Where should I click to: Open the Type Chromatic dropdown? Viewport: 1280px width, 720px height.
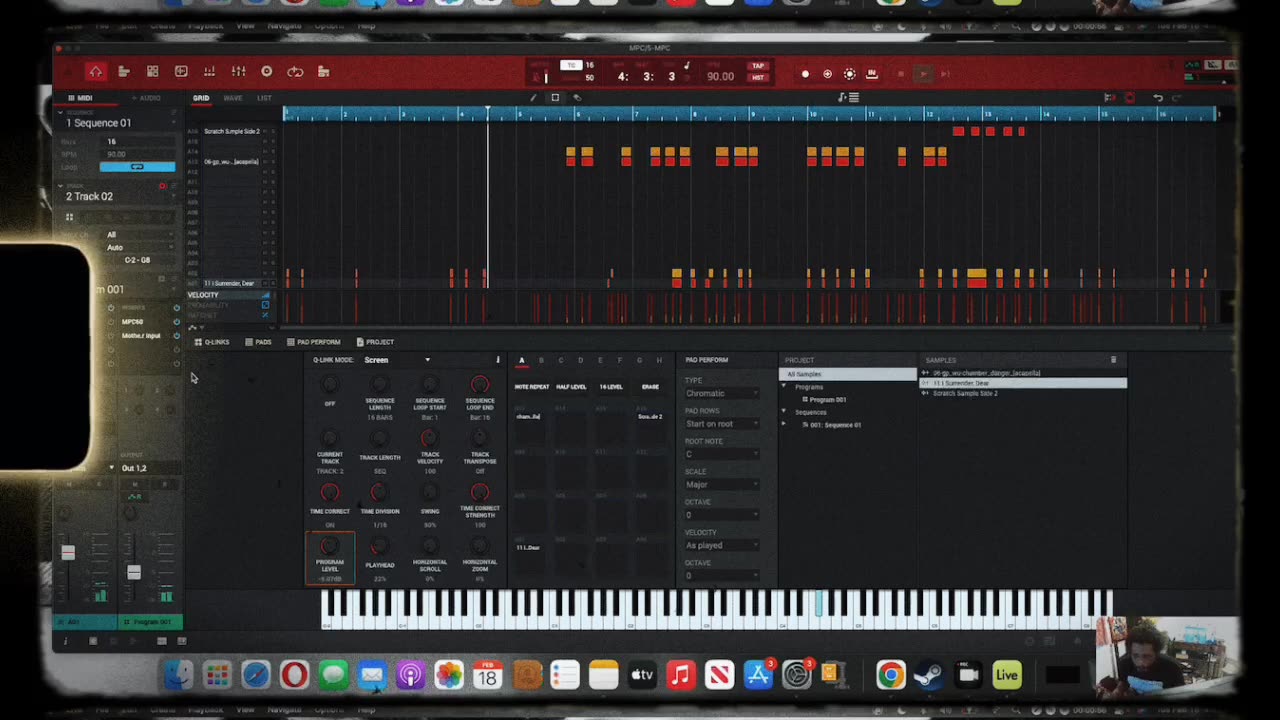(721, 393)
